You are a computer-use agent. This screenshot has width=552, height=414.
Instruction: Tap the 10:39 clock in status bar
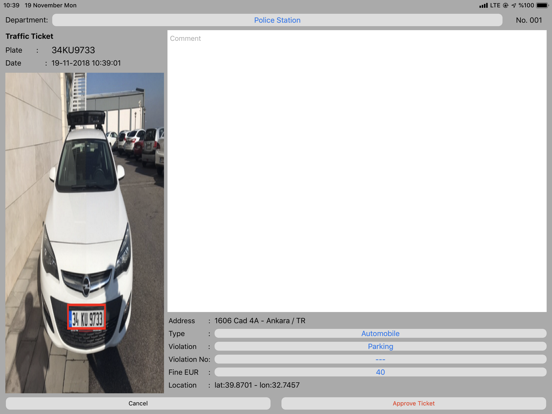click(11, 5)
